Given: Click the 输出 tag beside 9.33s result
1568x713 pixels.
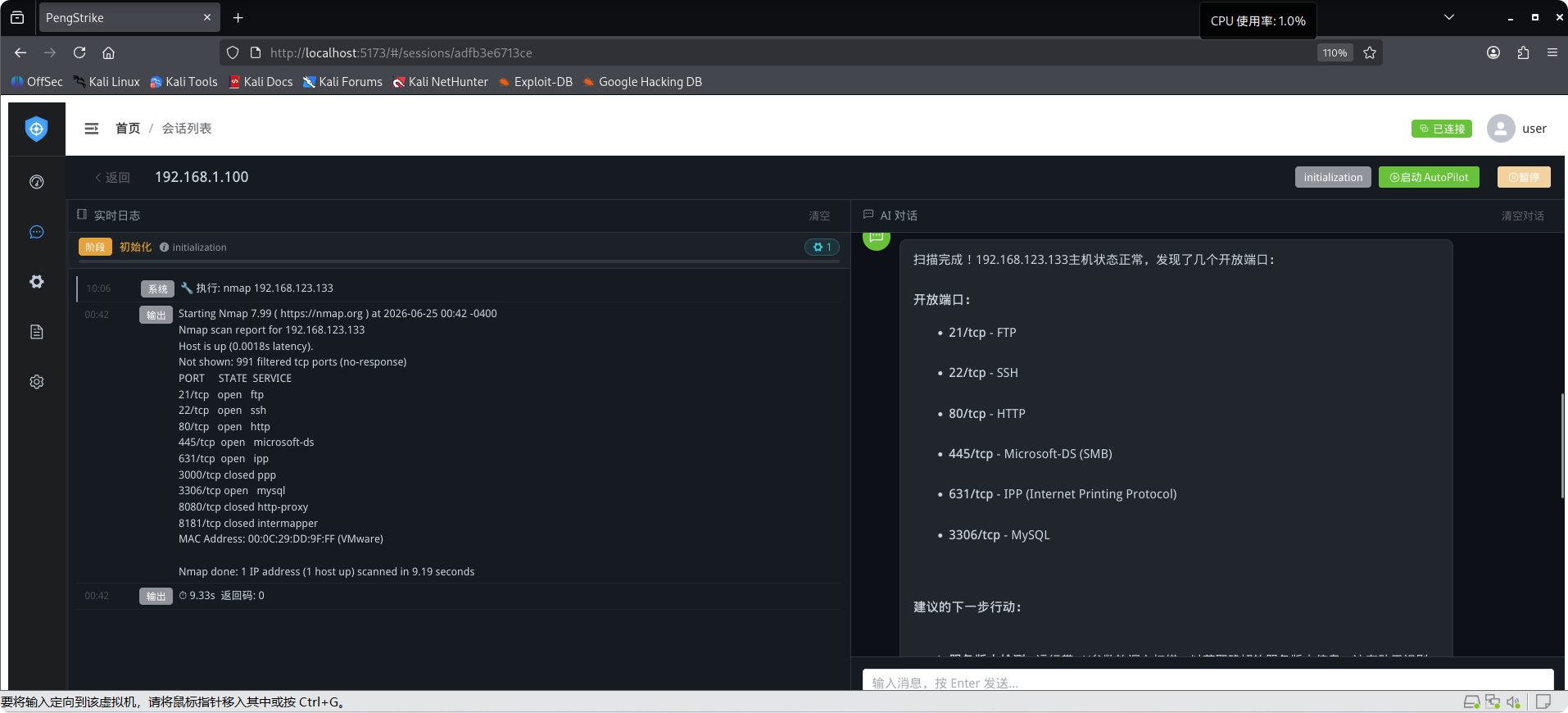Looking at the screenshot, I should click(x=156, y=596).
